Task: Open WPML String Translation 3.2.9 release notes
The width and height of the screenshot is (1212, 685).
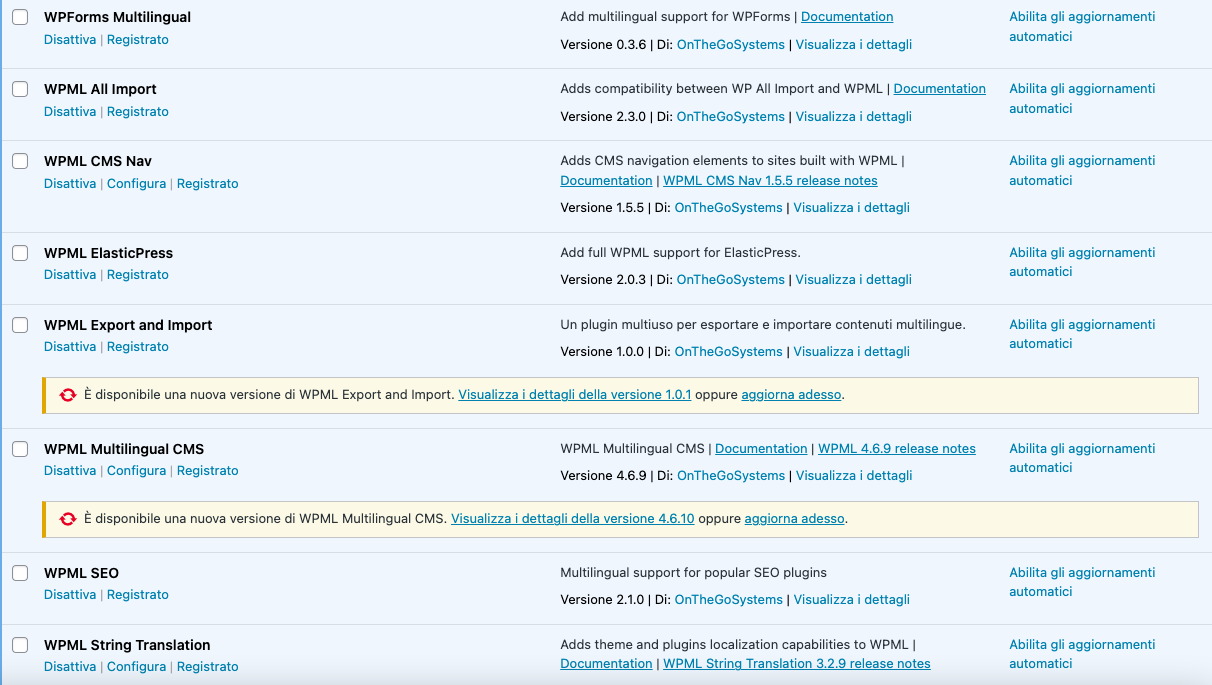Action: click(x=797, y=664)
